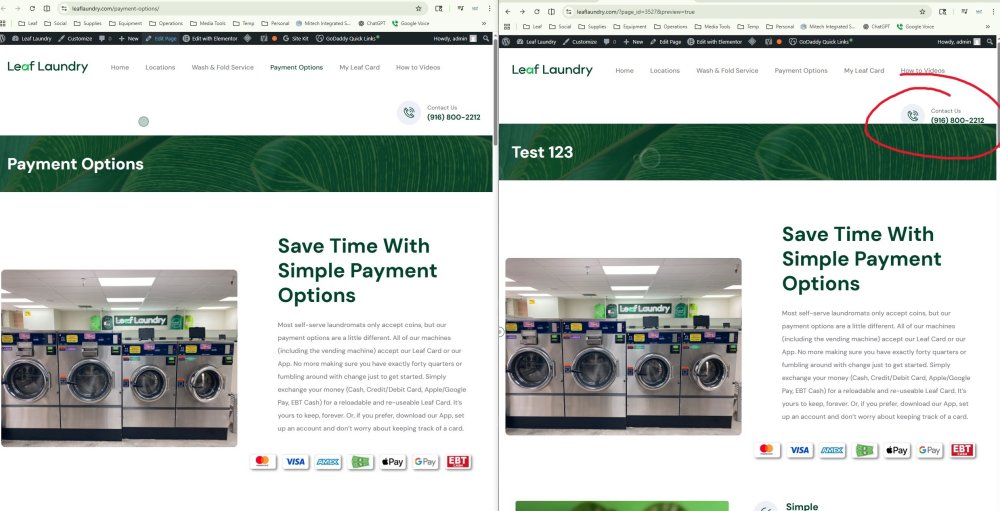Open Chrome three-dot menu in left window
This screenshot has width=1000, height=511.
[x=490, y=8]
